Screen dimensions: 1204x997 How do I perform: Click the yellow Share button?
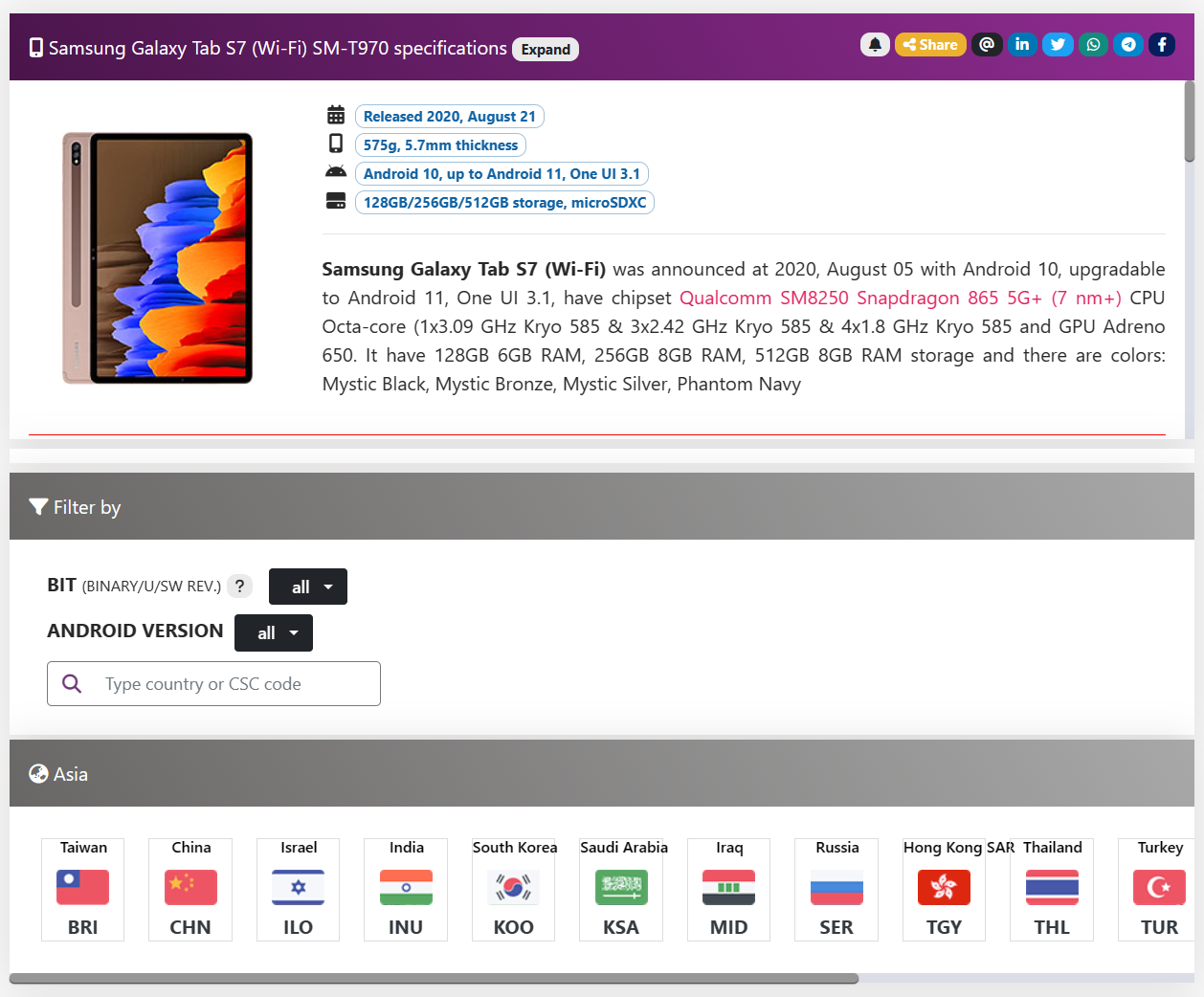[x=930, y=44]
